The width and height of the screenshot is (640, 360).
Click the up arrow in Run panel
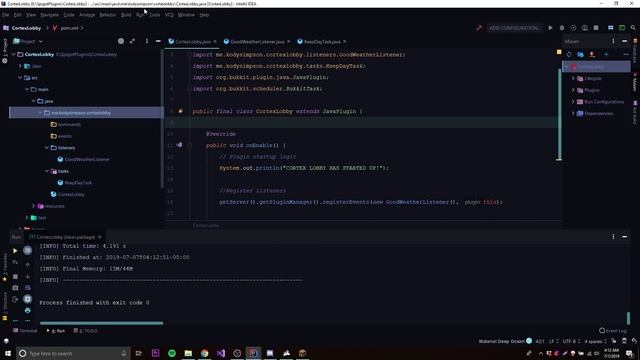pos(27,265)
